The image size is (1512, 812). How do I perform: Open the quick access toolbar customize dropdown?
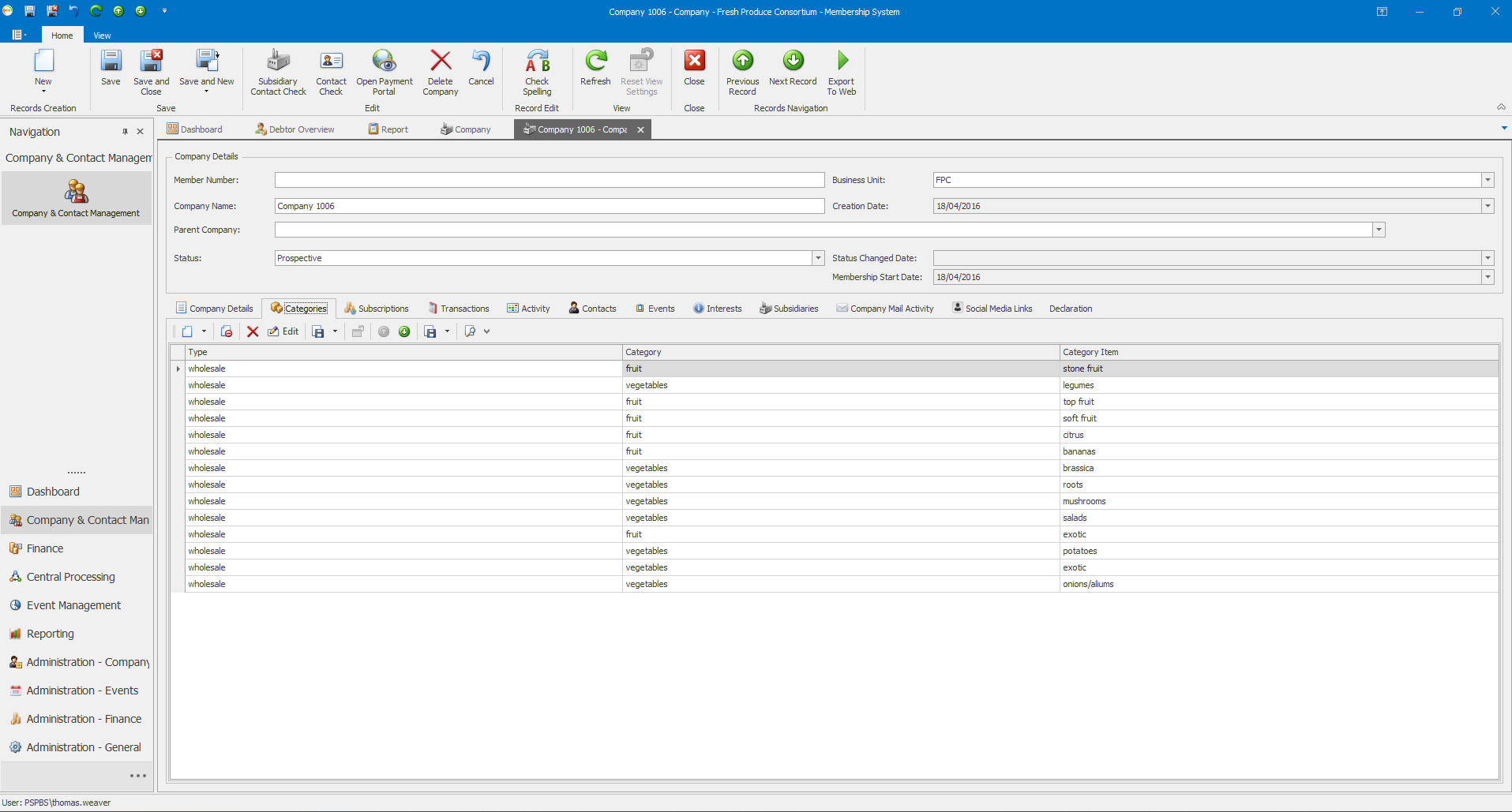coord(164,11)
